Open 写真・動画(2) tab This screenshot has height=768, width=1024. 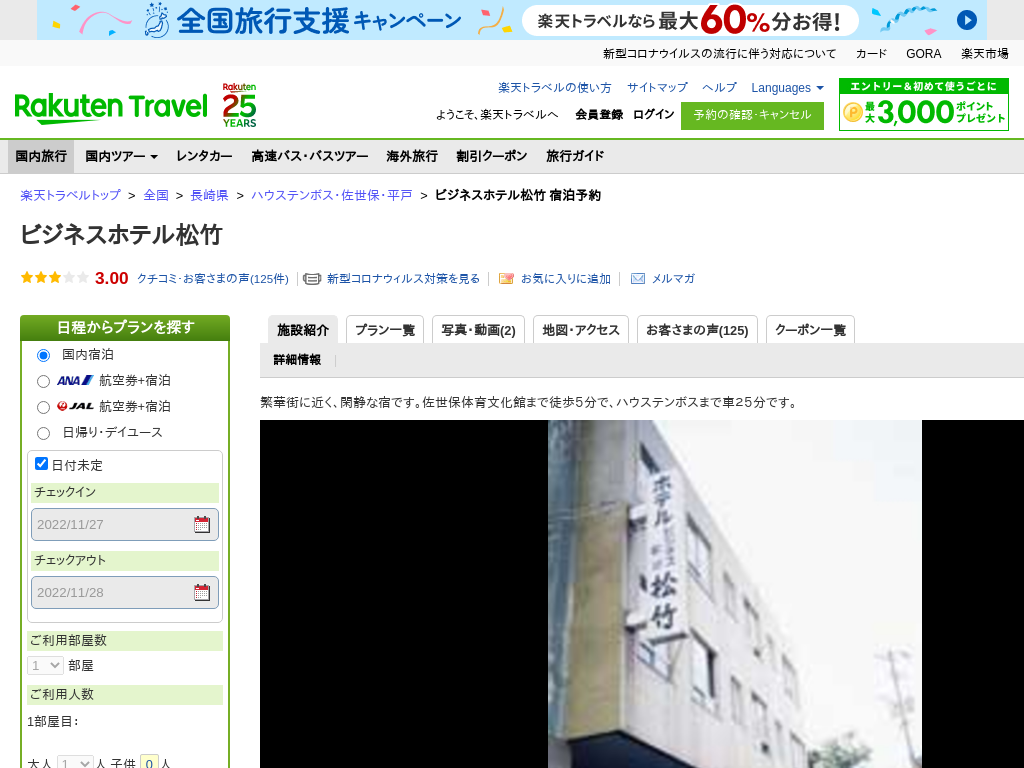point(478,330)
